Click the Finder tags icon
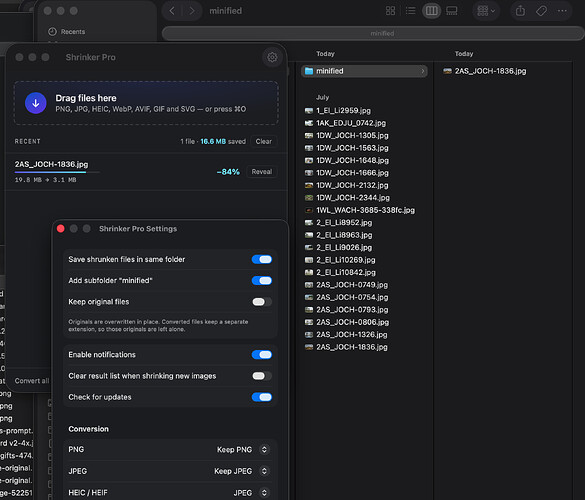Screen dimensions: 585x500 pos(541,11)
